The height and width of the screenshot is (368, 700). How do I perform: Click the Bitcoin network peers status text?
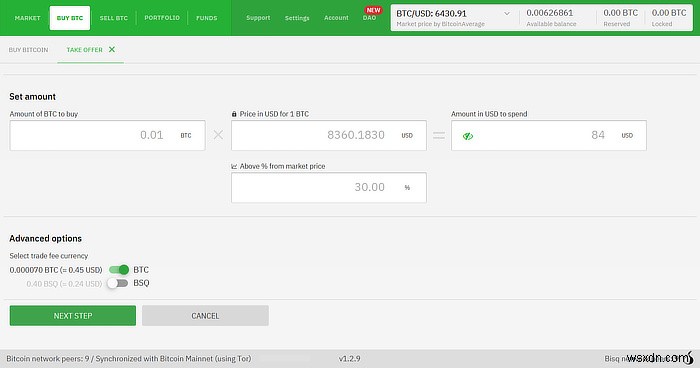(129, 359)
